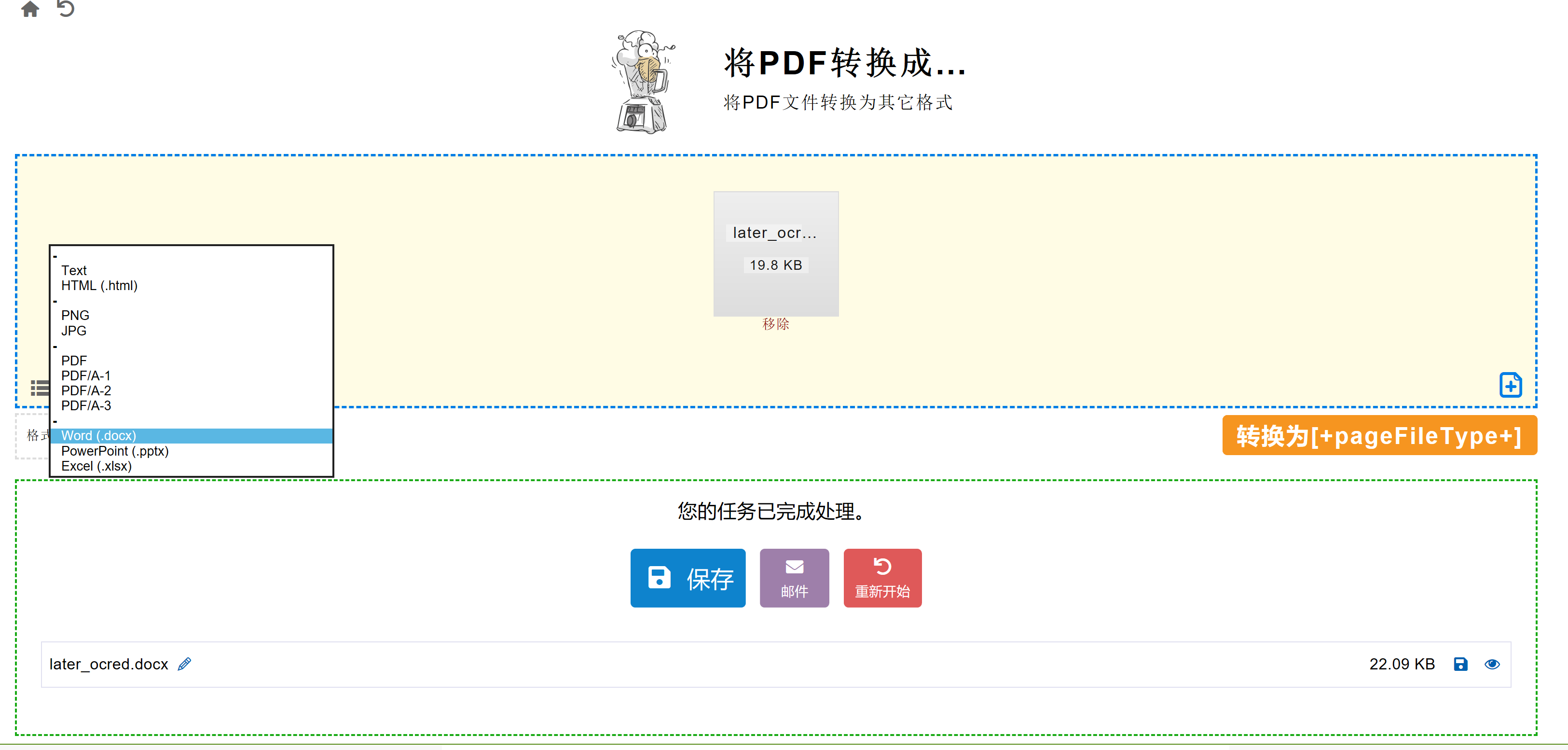
Task: Click the email/envelope icon button
Action: point(795,578)
